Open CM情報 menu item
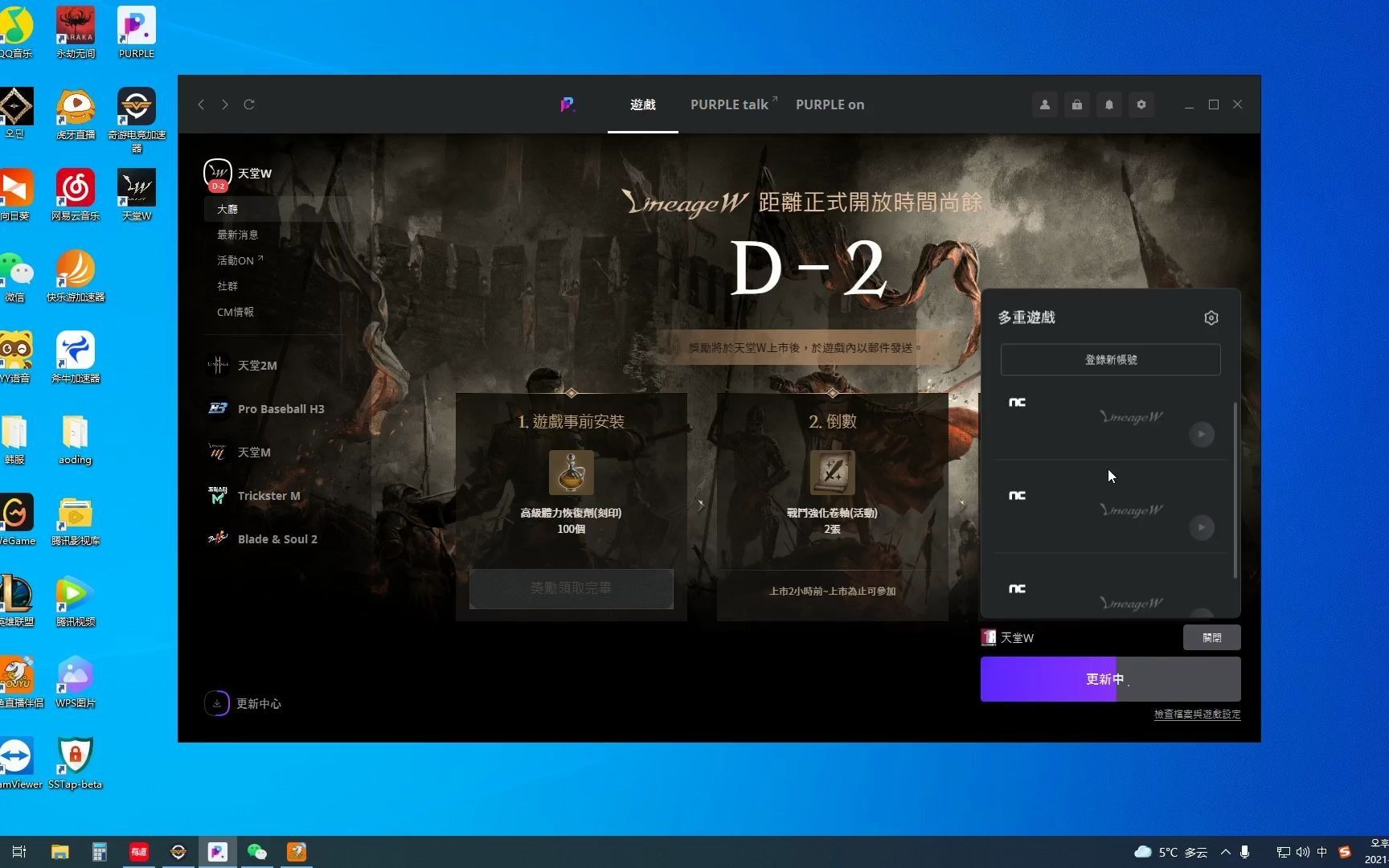The width and height of the screenshot is (1389, 868). [236, 312]
